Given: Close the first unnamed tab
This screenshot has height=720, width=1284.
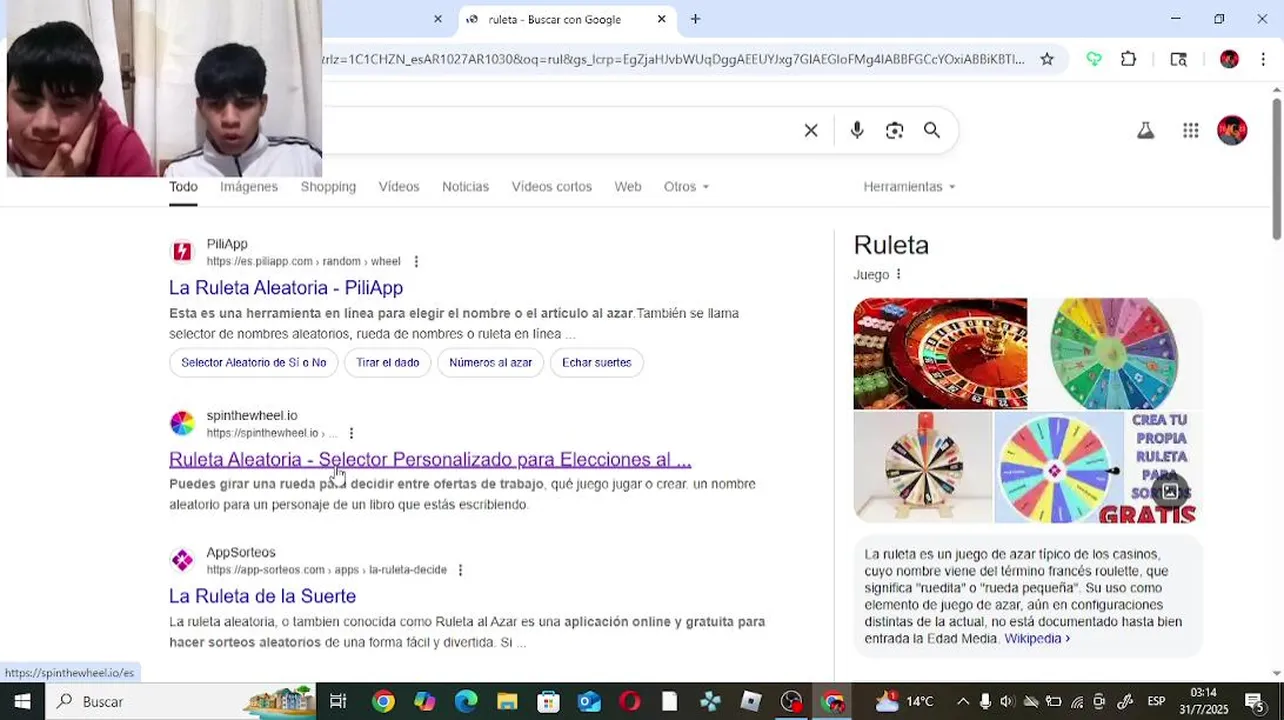Looking at the screenshot, I should 437,19.
